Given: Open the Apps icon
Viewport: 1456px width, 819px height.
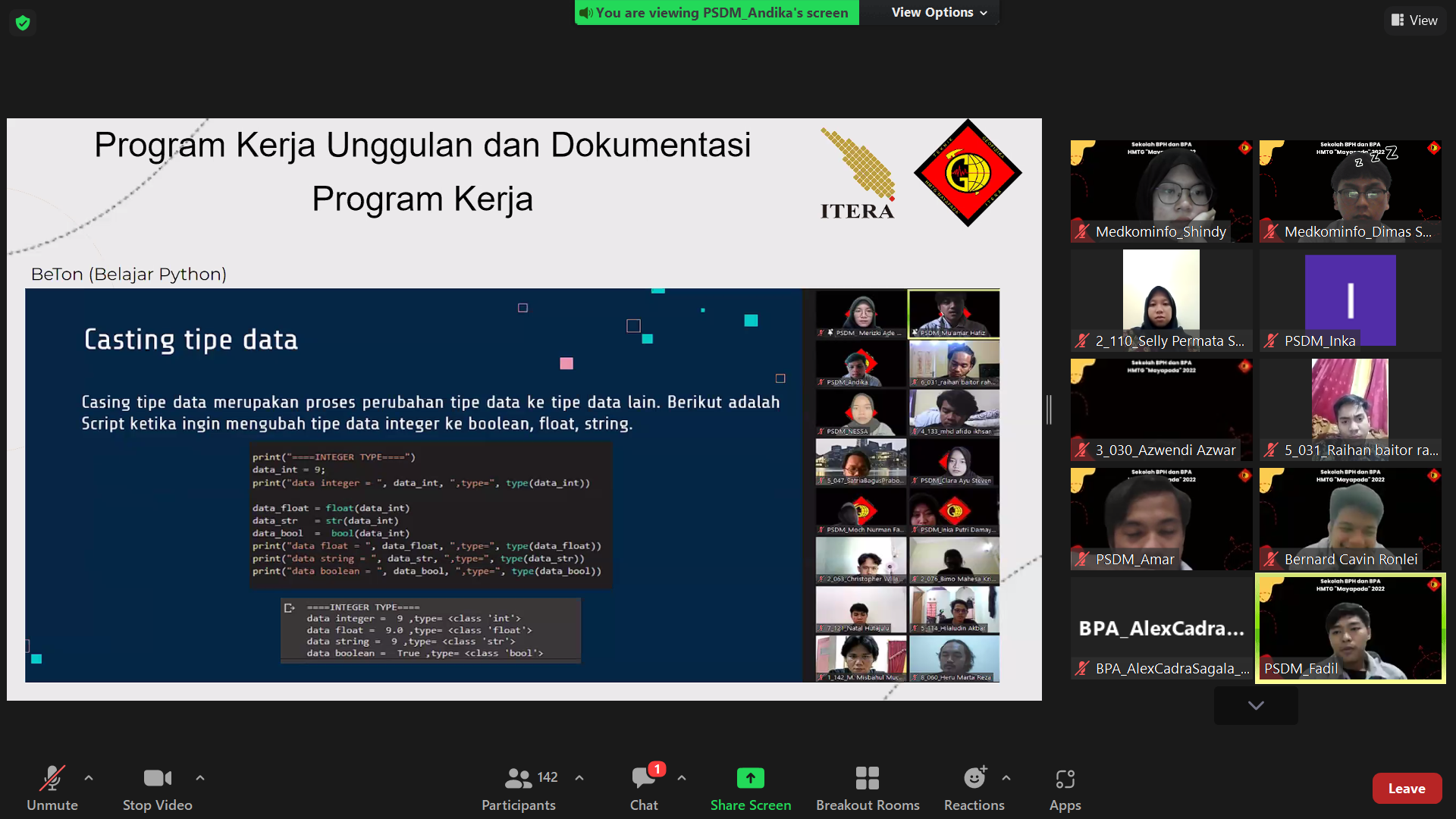Looking at the screenshot, I should tap(1065, 779).
